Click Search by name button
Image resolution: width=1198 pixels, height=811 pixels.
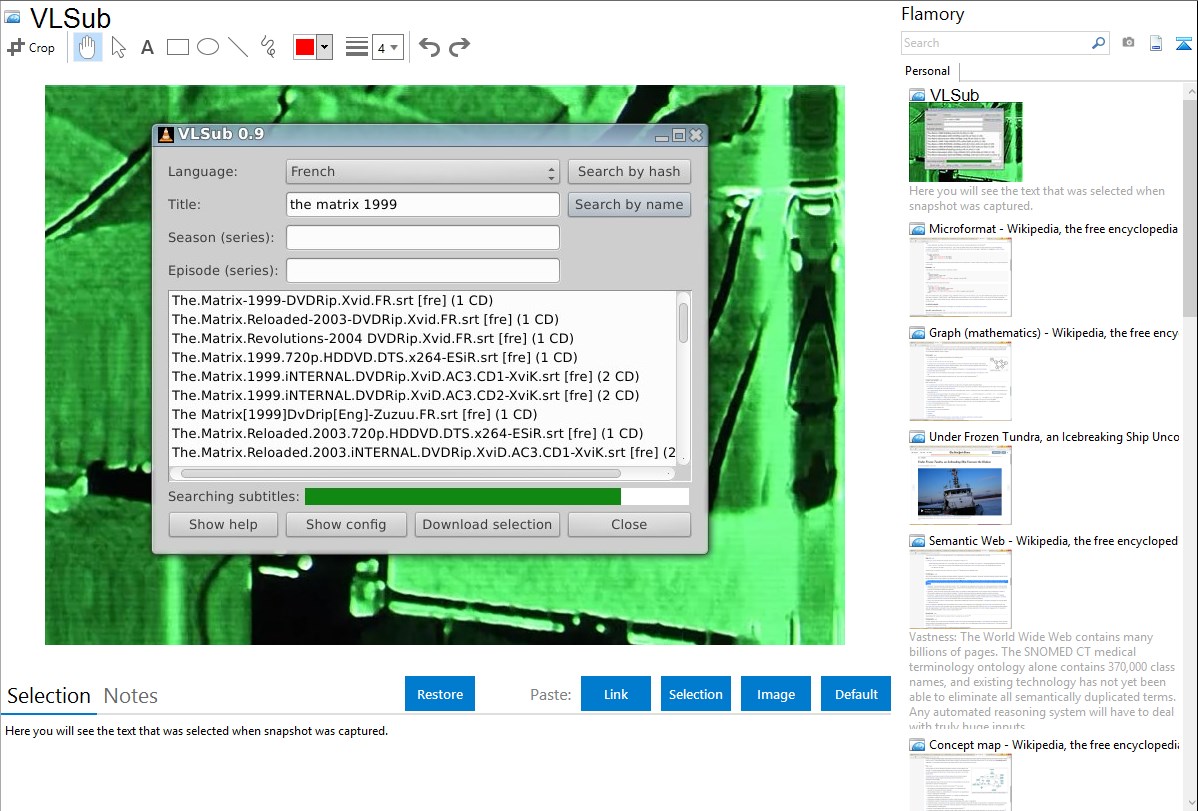629,204
